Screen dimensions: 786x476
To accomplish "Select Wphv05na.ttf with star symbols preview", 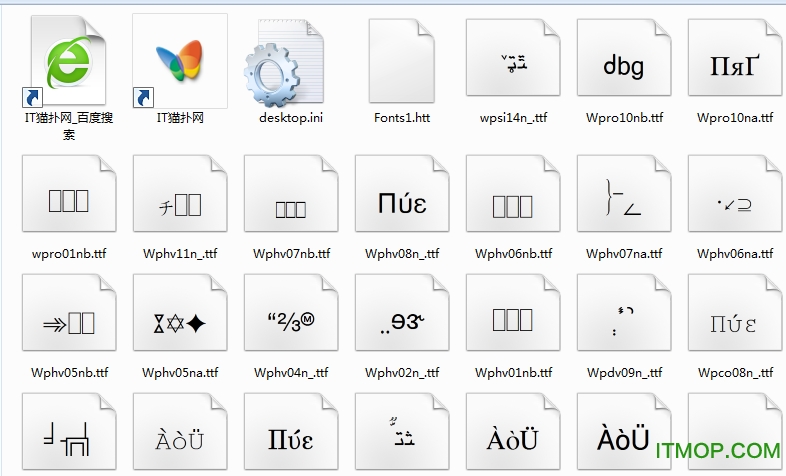I will pos(180,318).
